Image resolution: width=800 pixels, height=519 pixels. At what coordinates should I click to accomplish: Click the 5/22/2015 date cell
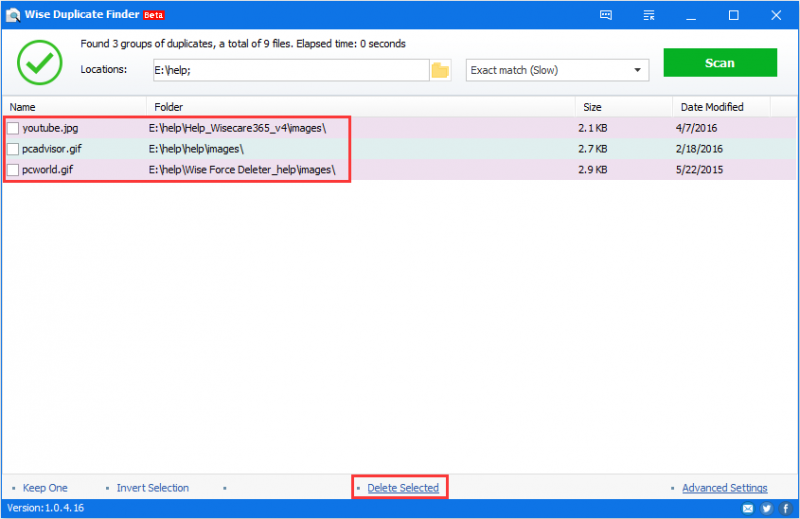click(699, 169)
